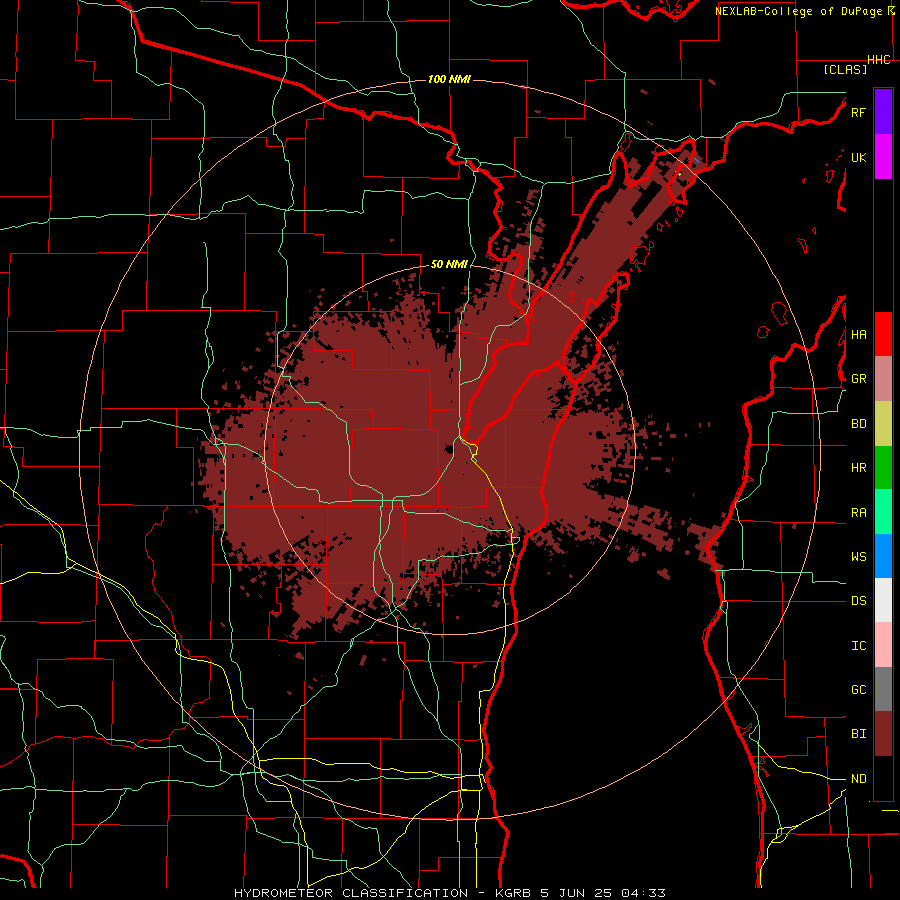Click the 'HHC' product code text
Image resolution: width=900 pixels, height=900 pixels.
878,60
